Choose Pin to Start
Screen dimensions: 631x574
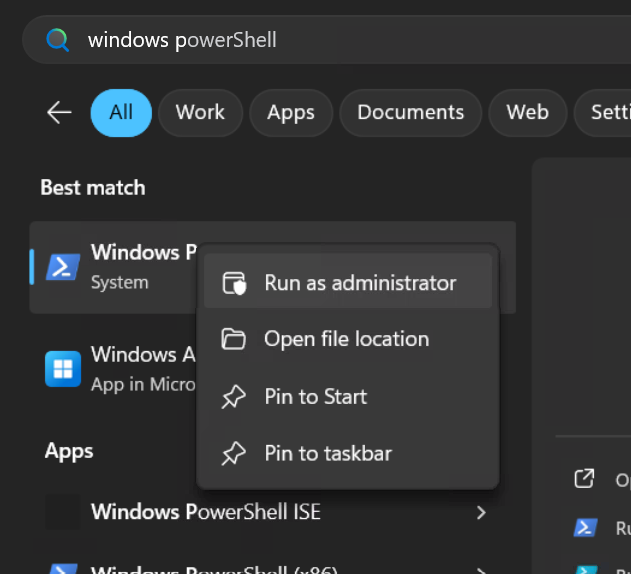point(348,396)
